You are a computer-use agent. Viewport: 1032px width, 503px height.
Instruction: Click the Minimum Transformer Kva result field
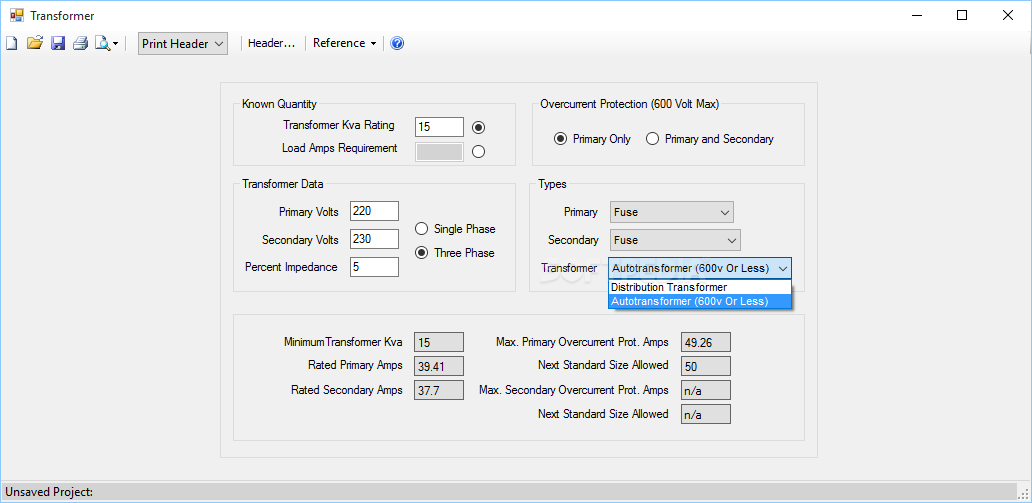(439, 342)
